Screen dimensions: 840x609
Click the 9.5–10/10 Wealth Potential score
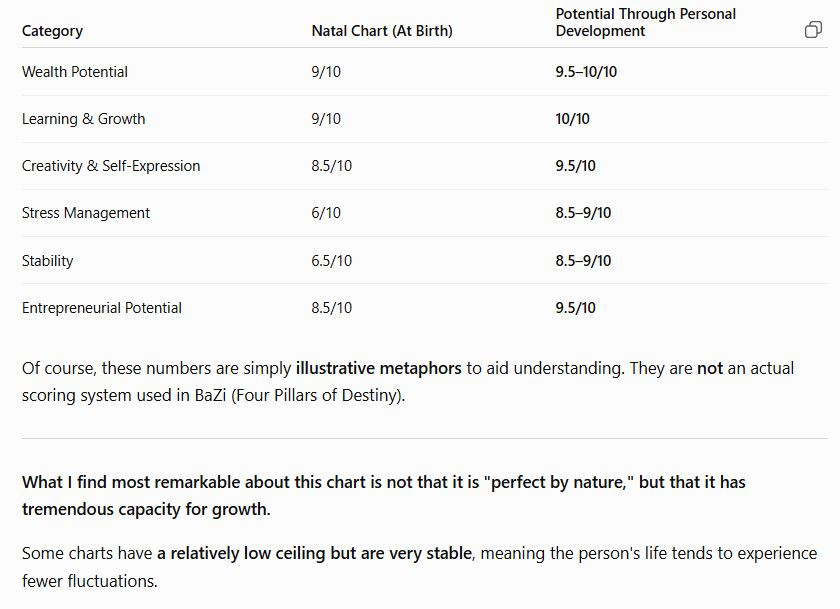coord(586,72)
